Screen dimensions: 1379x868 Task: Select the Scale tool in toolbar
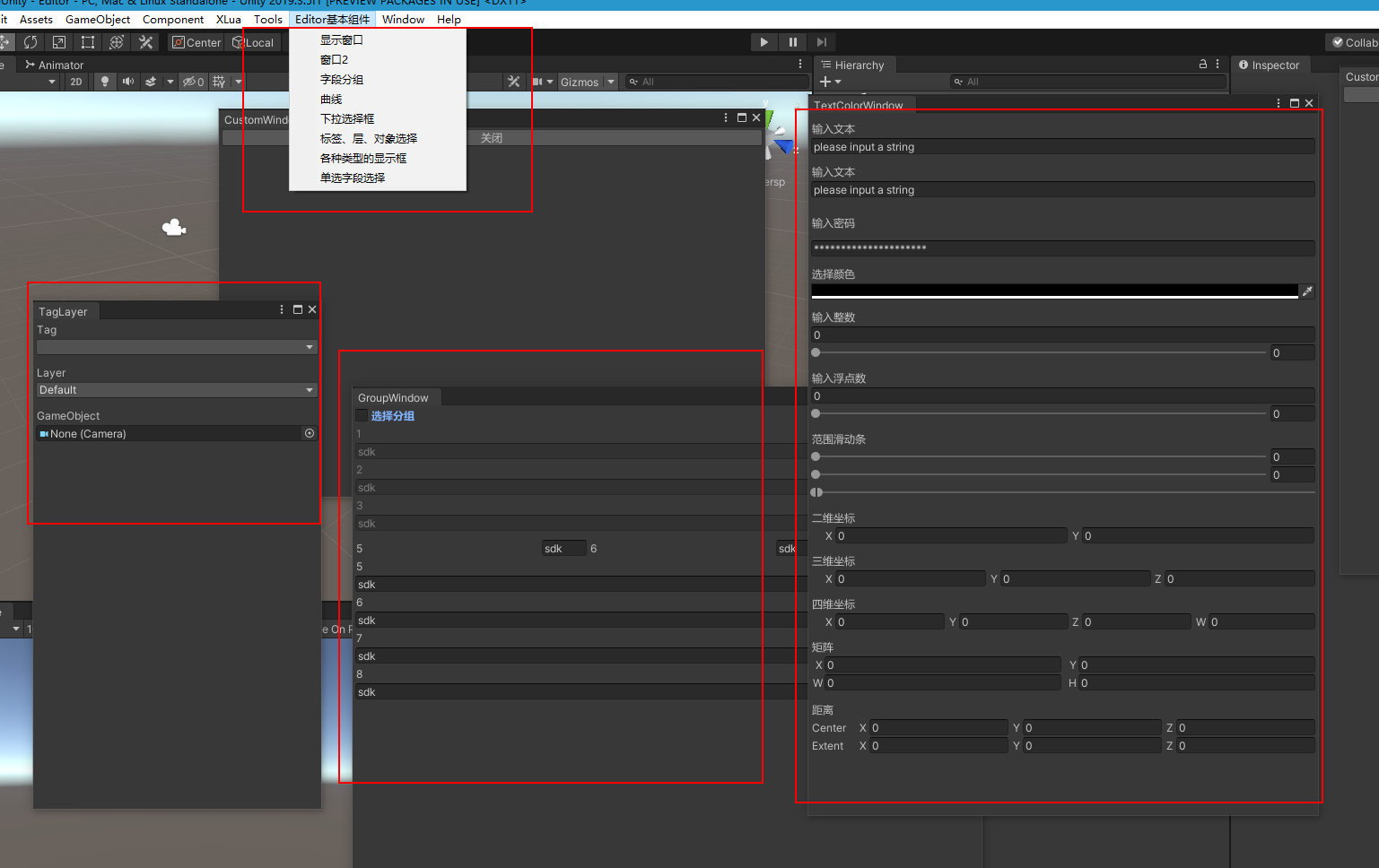(59, 42)
